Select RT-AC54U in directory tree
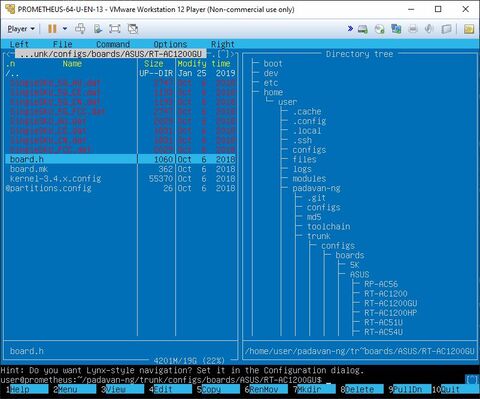Viewport: 480px width, 399px height. (383, 332)
